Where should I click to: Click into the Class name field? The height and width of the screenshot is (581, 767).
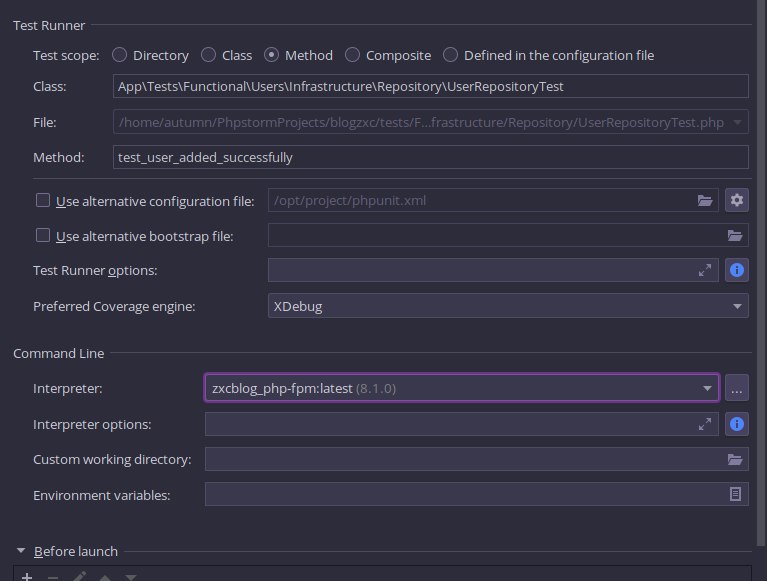coord(430,86)
